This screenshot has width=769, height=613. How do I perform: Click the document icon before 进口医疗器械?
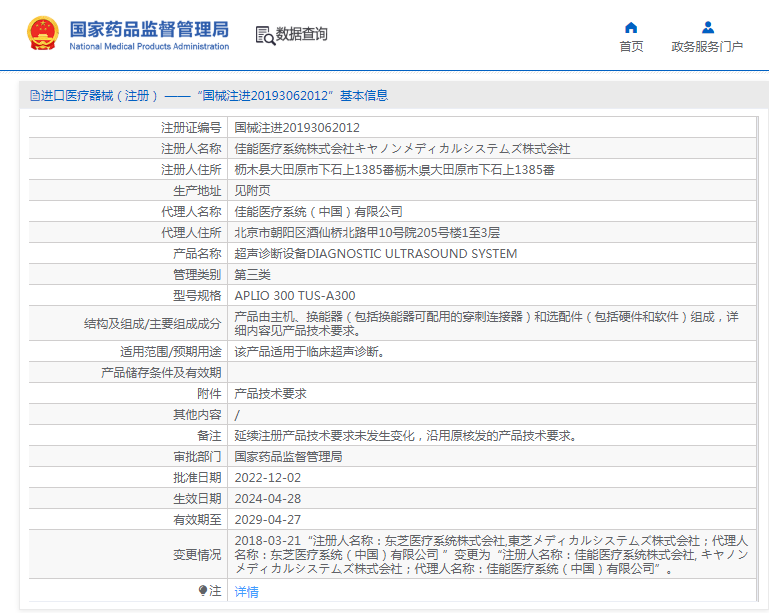(x=34, y=96)
